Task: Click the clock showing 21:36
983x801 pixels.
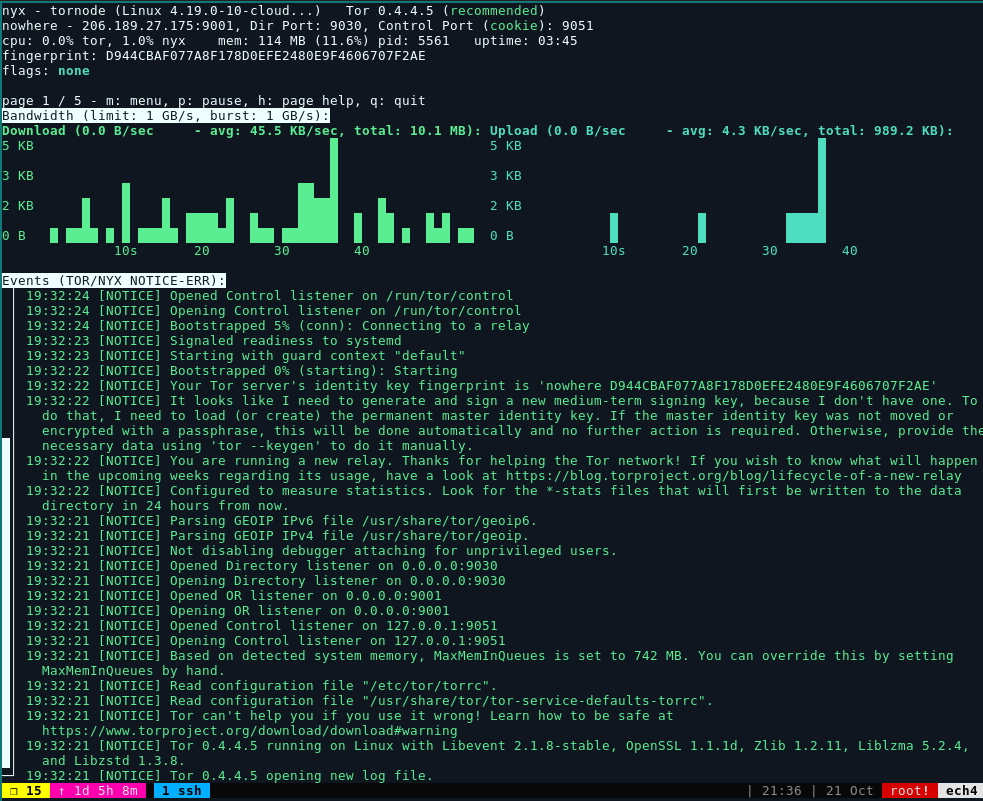Action: [x=782, y=791]
